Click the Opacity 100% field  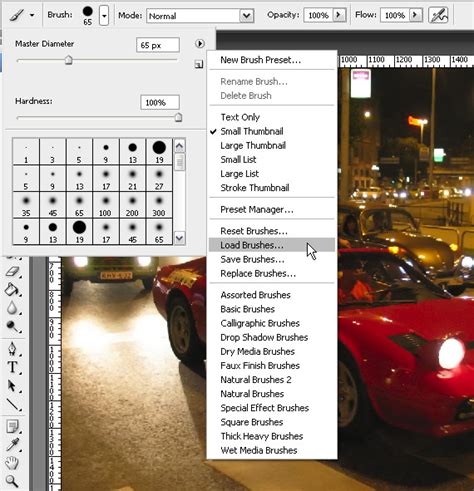tap(318, 15)
